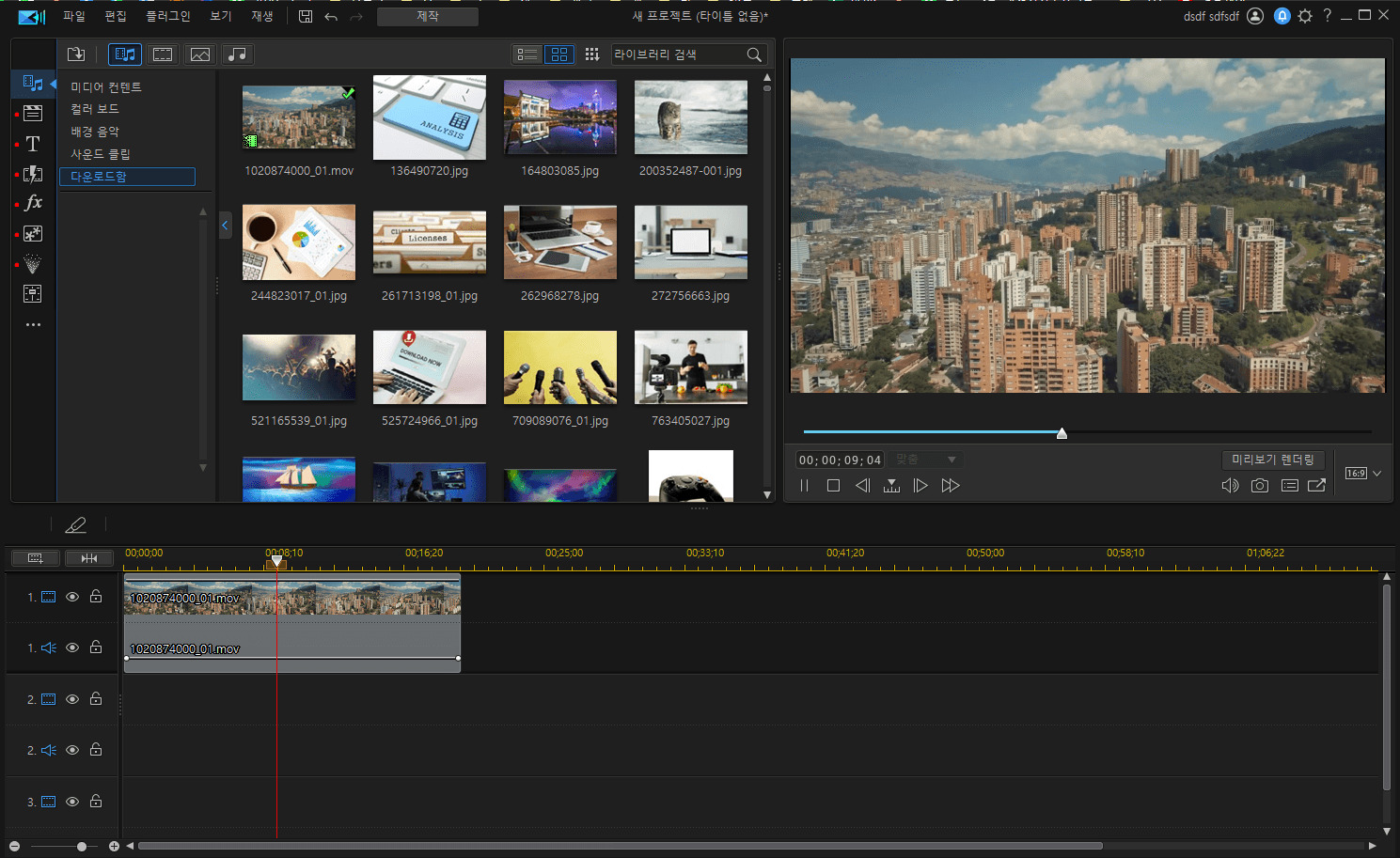
Task: Open the 파일 menu
Action: click(73, 16)
